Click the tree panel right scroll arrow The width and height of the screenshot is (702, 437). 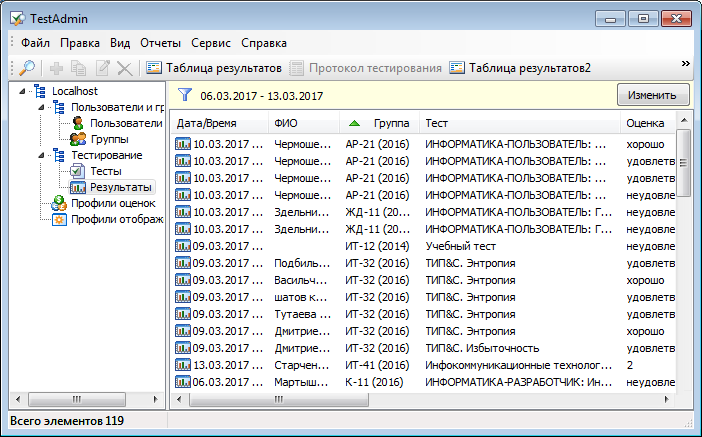155,399
